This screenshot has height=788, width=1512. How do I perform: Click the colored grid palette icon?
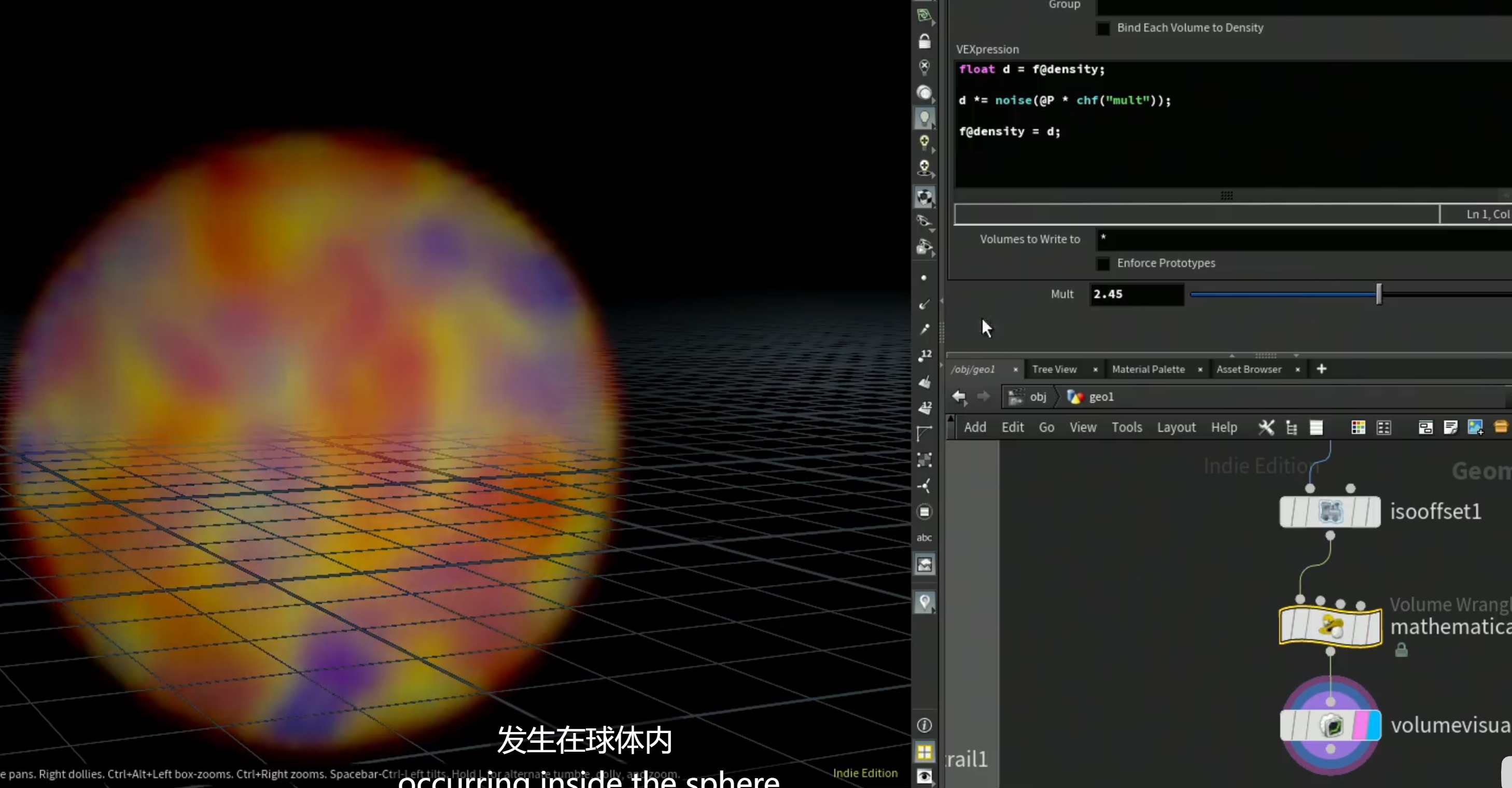pos(1357,427)
